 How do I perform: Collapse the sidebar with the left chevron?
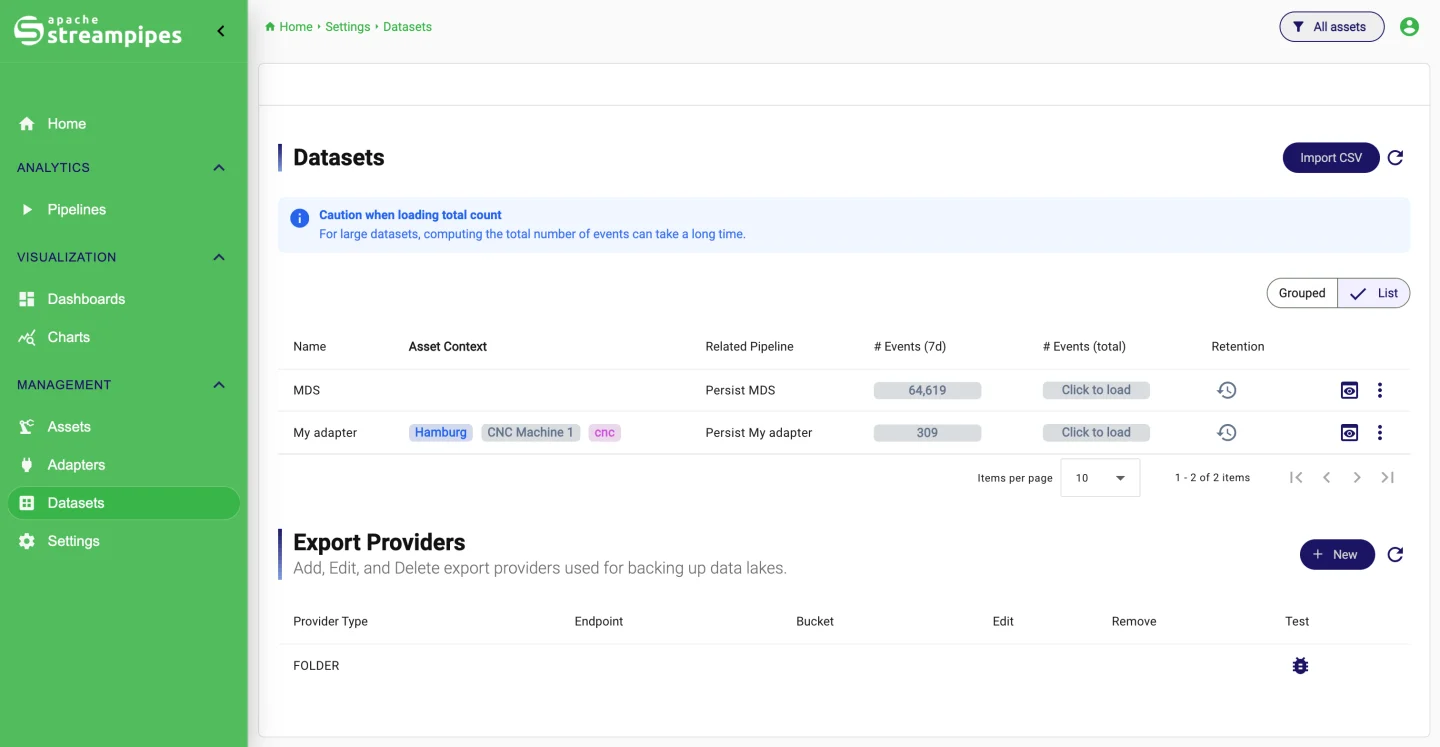pos(221,31)
